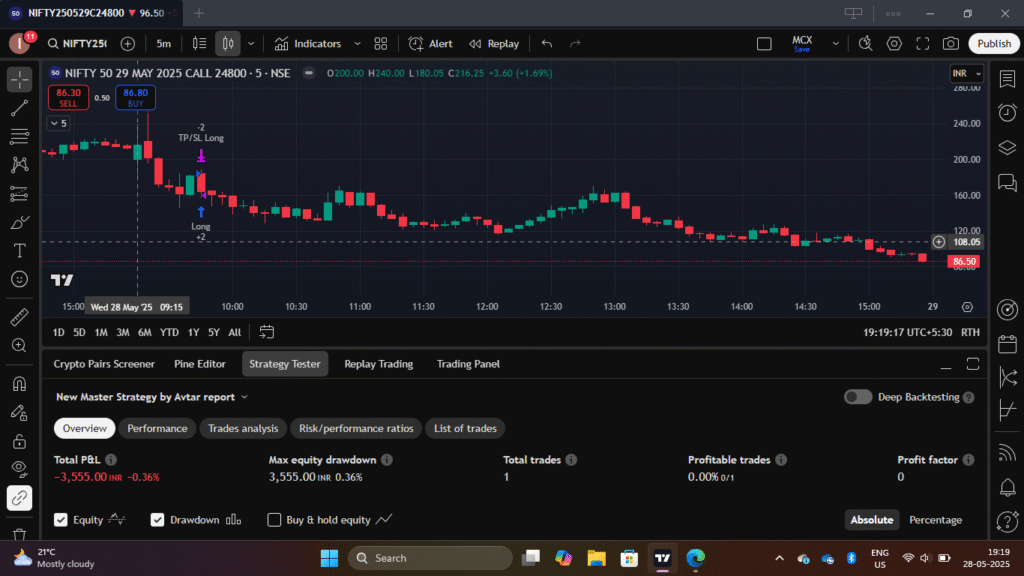Open the Replay Trading tab
The height and width of the screenshot is (576, 1024).
coord(379,364)
